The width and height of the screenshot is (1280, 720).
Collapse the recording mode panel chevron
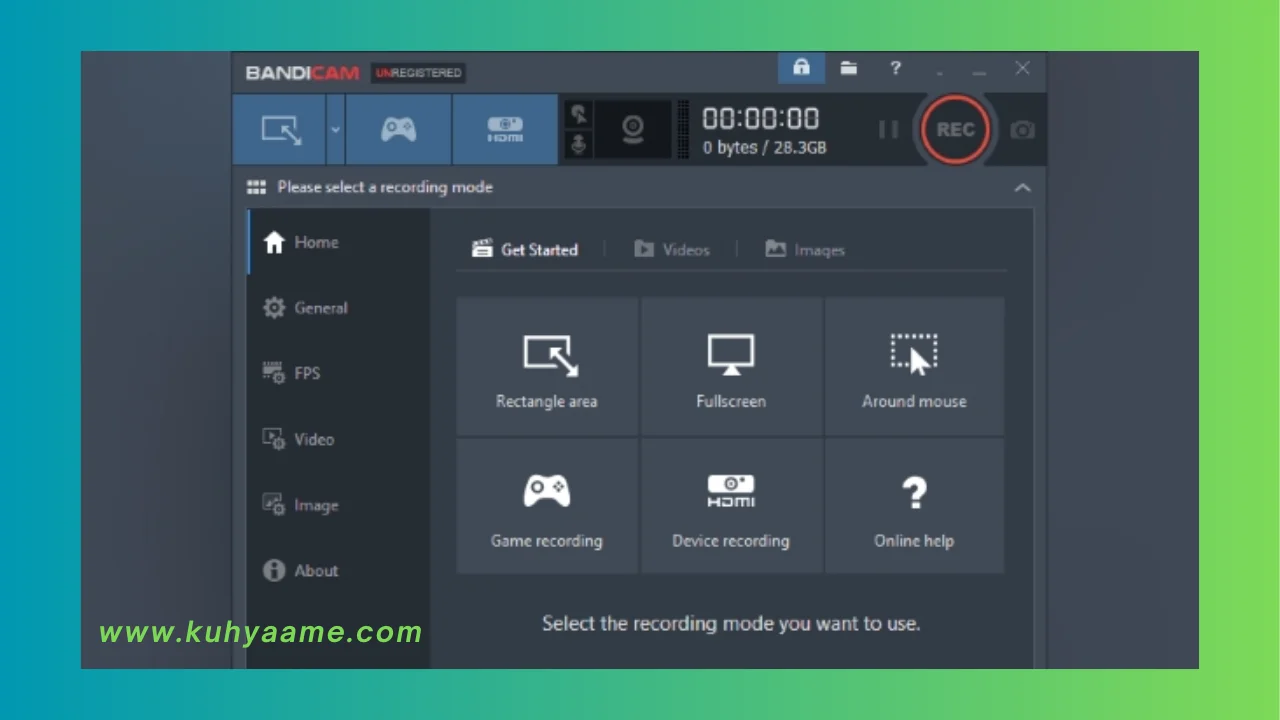pyautogui.click(x=1022, y=187)
